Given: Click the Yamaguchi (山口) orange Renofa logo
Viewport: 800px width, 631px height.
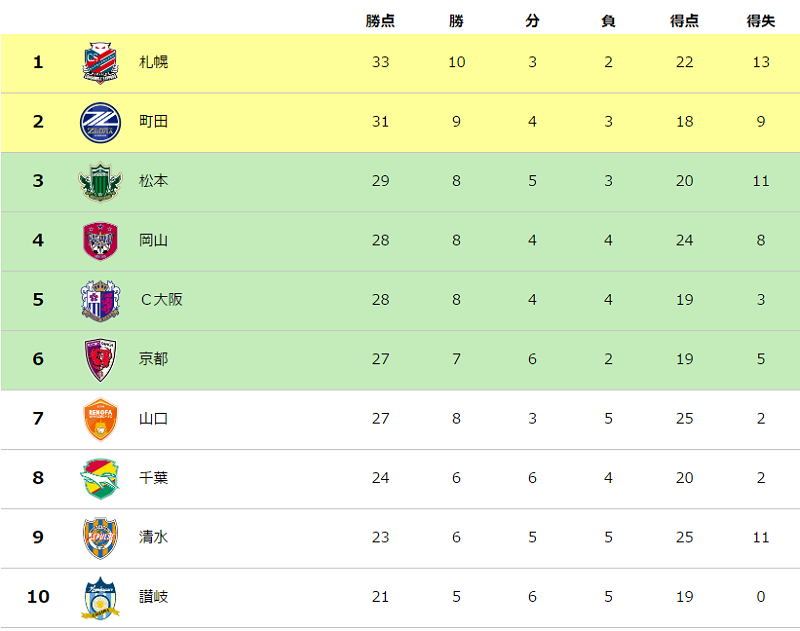Looking at the screenshot, I should coord(100,419).
